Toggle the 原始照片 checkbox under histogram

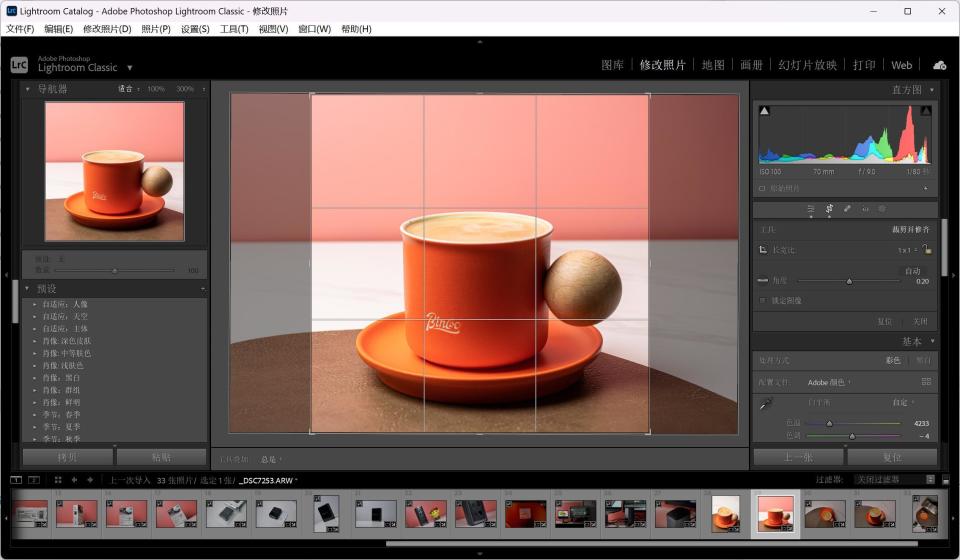(762, 189)
